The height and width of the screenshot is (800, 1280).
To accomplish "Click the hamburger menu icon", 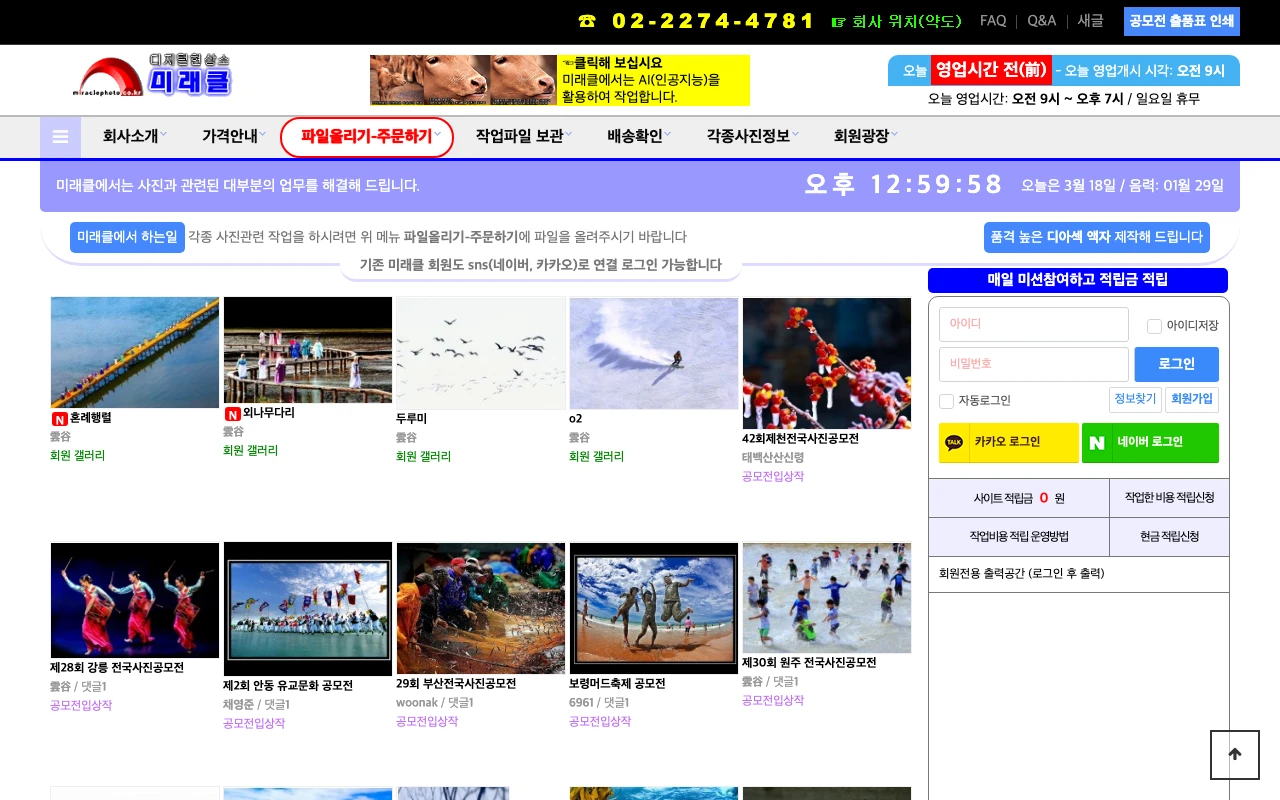I will click(60, 137).
